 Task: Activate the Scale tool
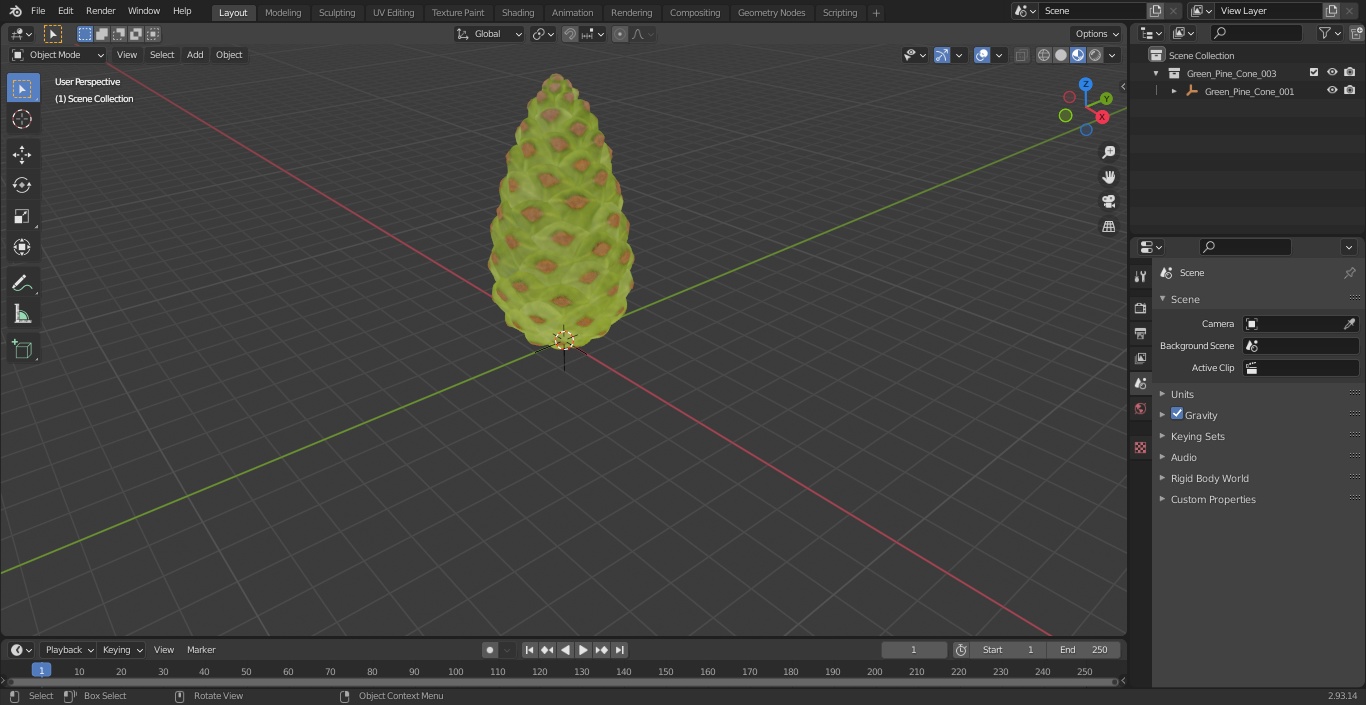pos(22,216)
